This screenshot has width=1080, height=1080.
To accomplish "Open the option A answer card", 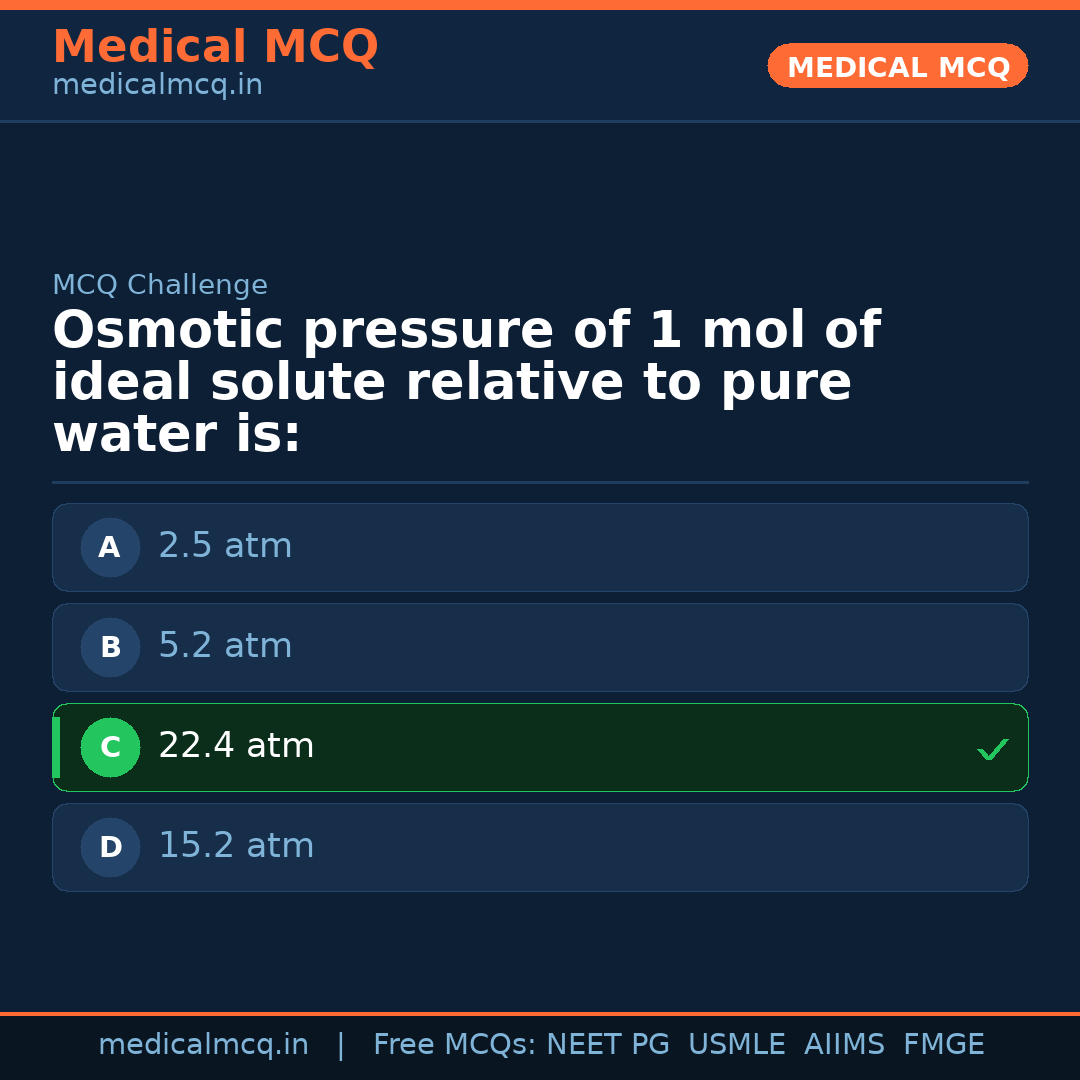I will (540, 547).
